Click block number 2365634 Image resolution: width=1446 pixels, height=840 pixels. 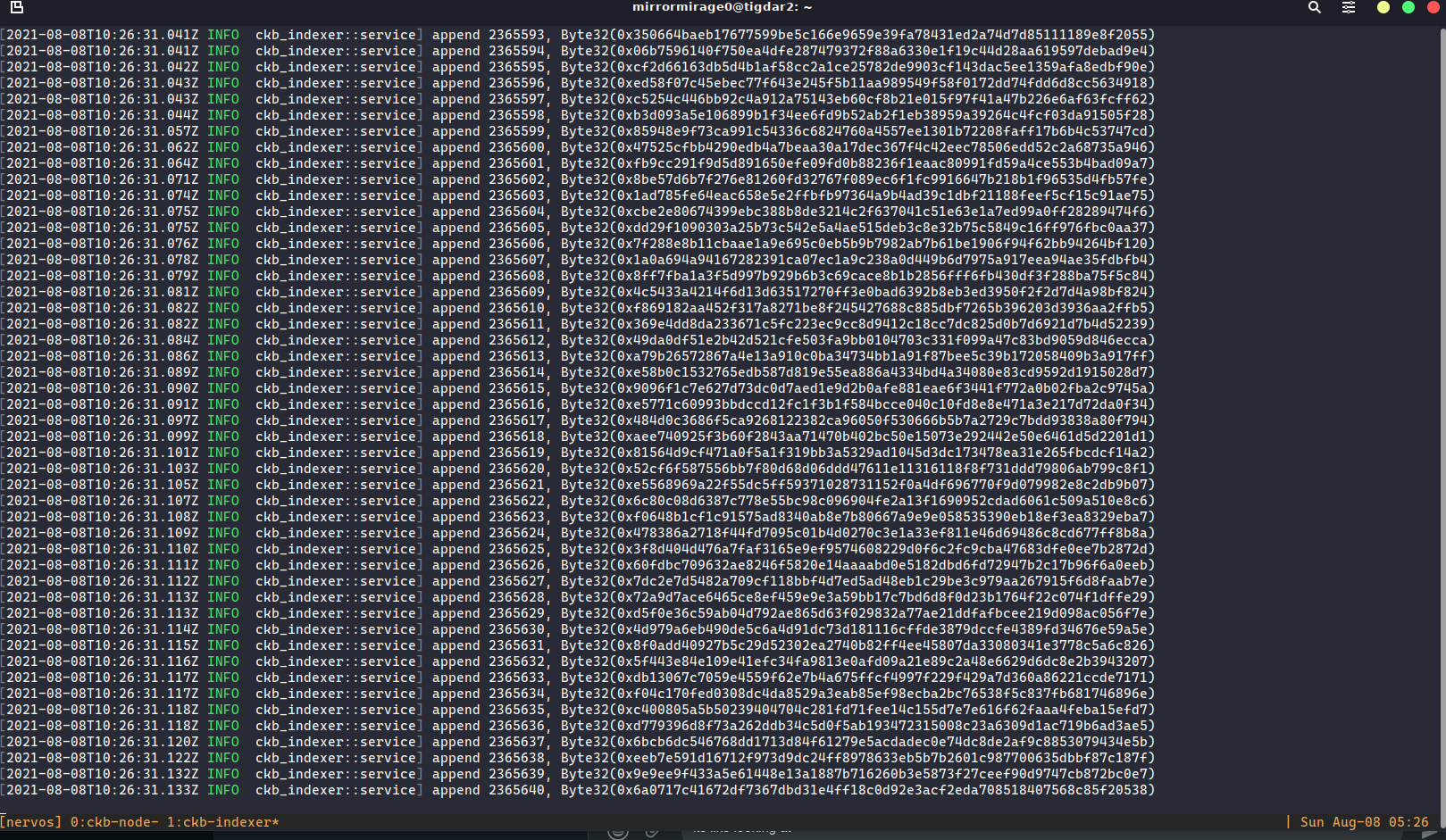coord(516,694)
